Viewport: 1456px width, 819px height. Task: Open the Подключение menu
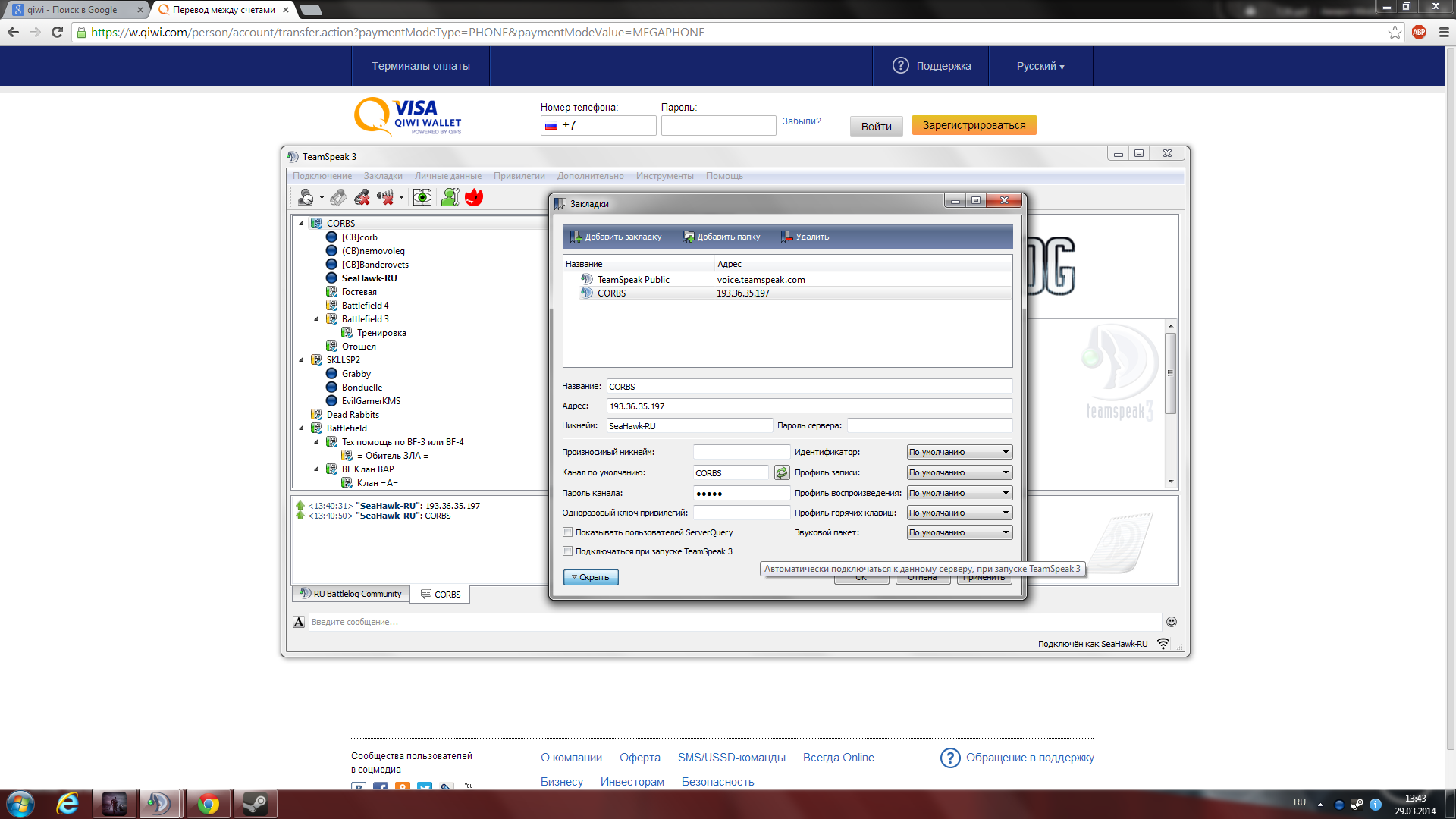322,176
